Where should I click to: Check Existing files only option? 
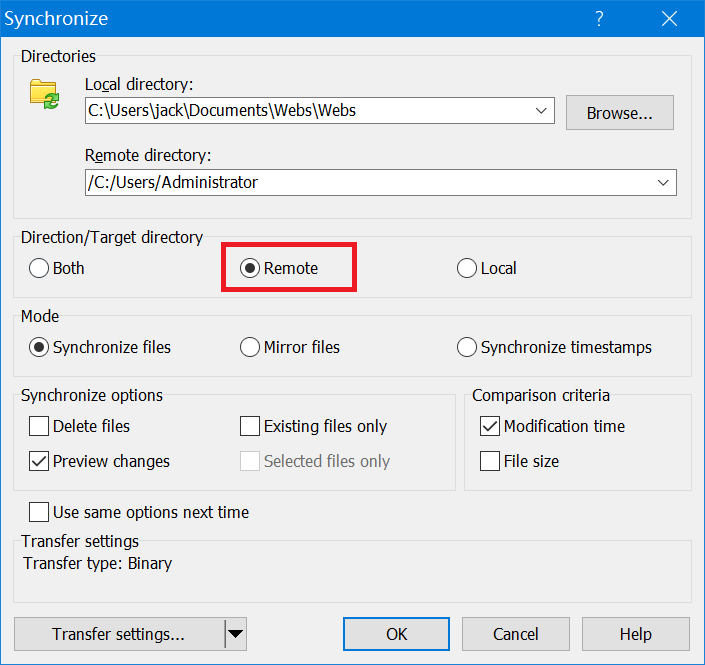(250, 426)
